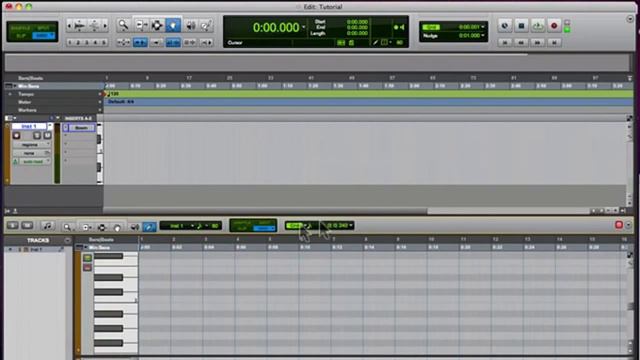Open main counter format dropdown
The height and width of the screenshot is (360, 640).
click(x=303, y=27)
